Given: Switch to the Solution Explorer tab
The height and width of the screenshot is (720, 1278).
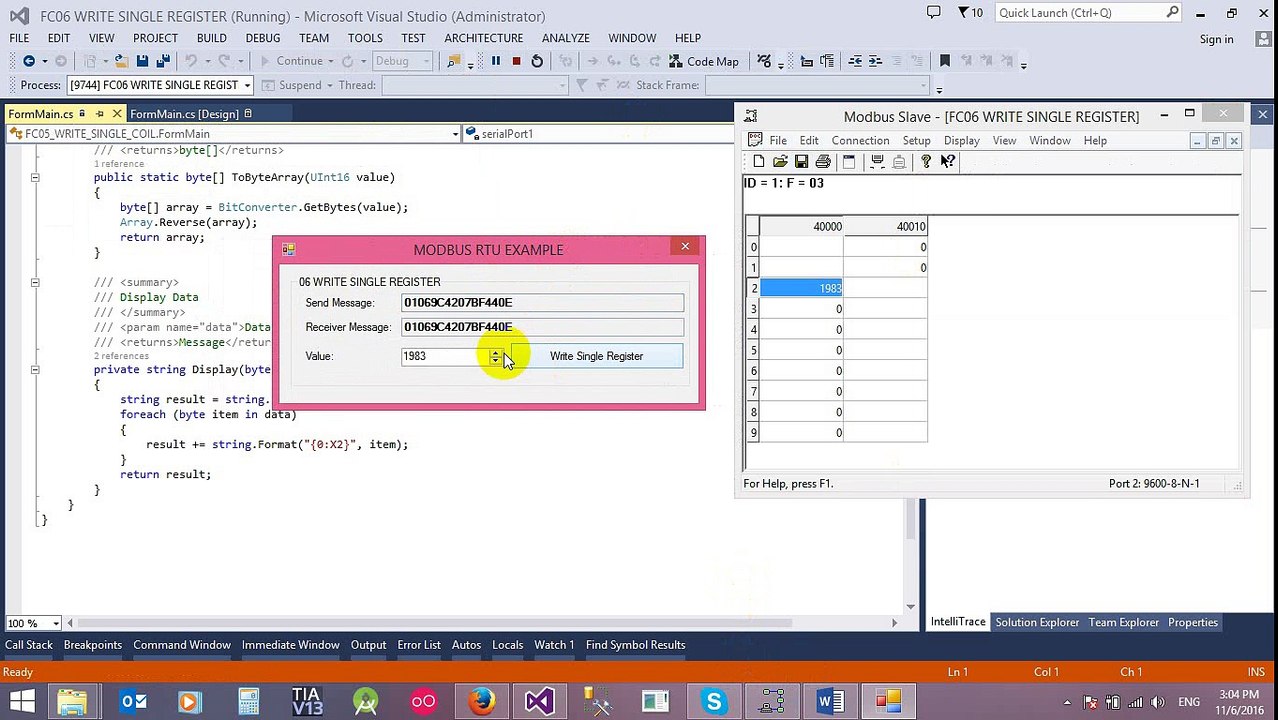Looking at the screenshot, I should [1037, 622].
